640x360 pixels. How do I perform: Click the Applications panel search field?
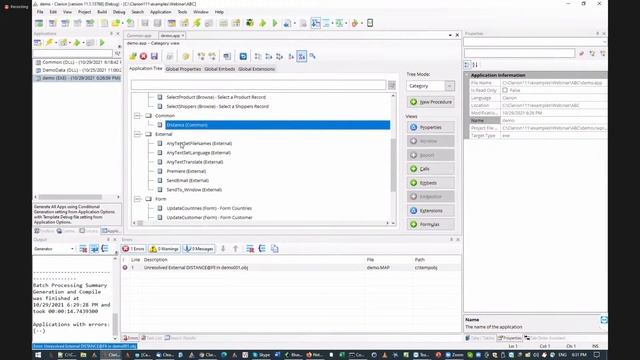[x=73, y=53]
